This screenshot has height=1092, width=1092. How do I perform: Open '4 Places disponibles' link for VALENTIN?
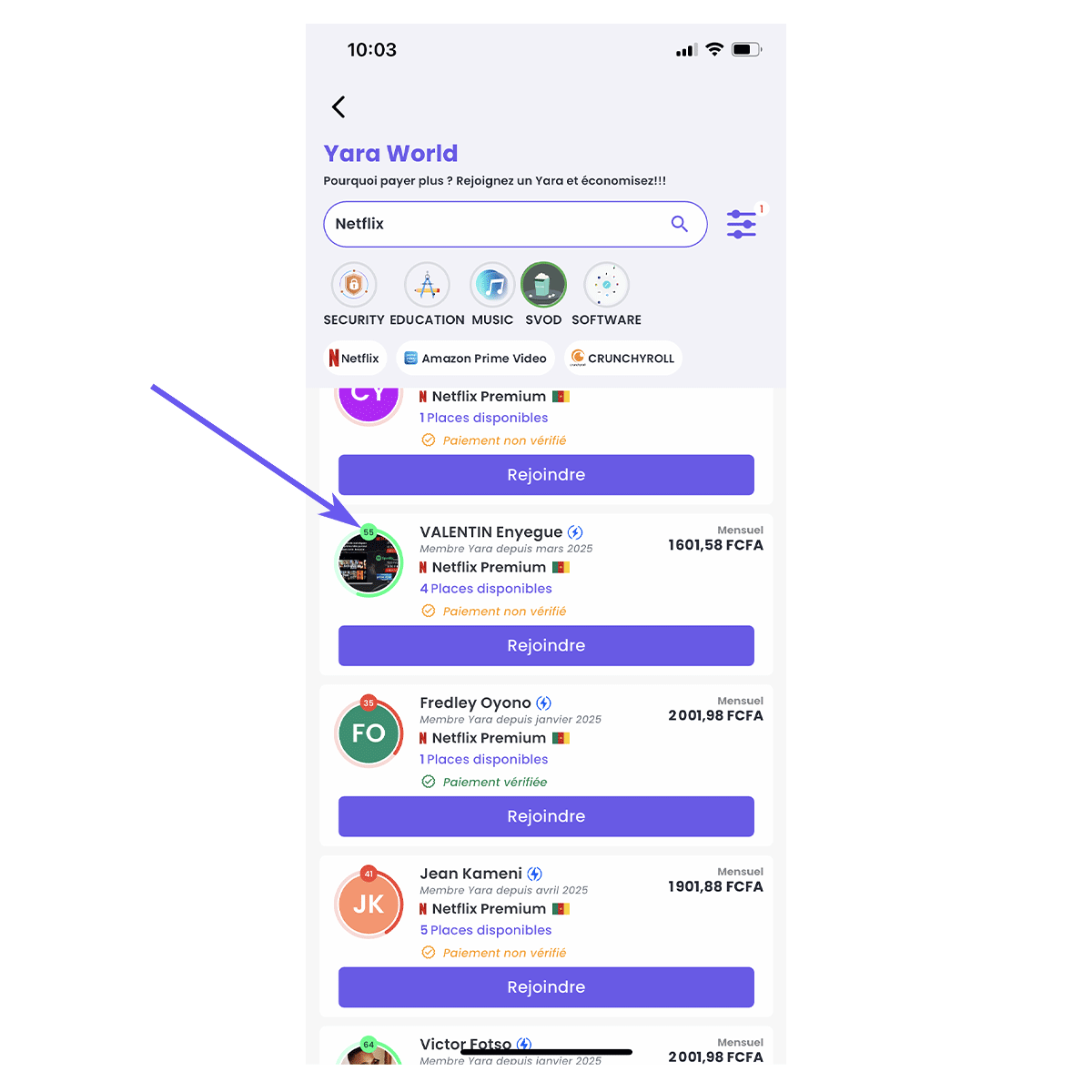click(486, 589)
